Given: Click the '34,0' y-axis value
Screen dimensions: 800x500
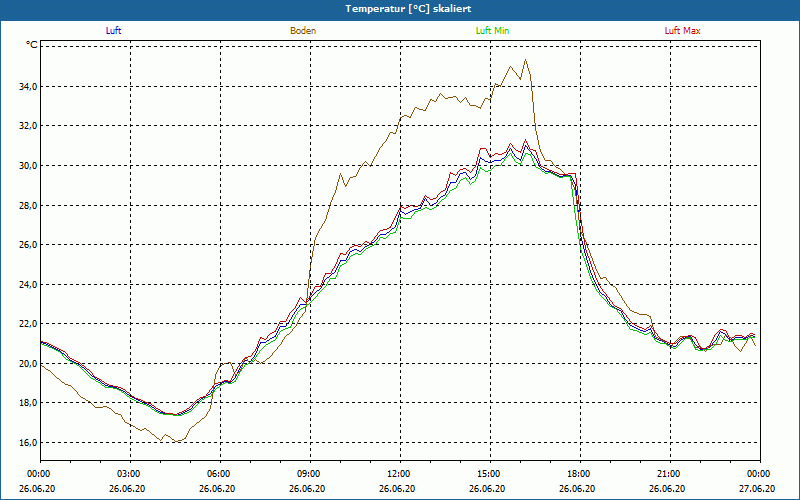Looking at the screenshot, I should (29, 87).
